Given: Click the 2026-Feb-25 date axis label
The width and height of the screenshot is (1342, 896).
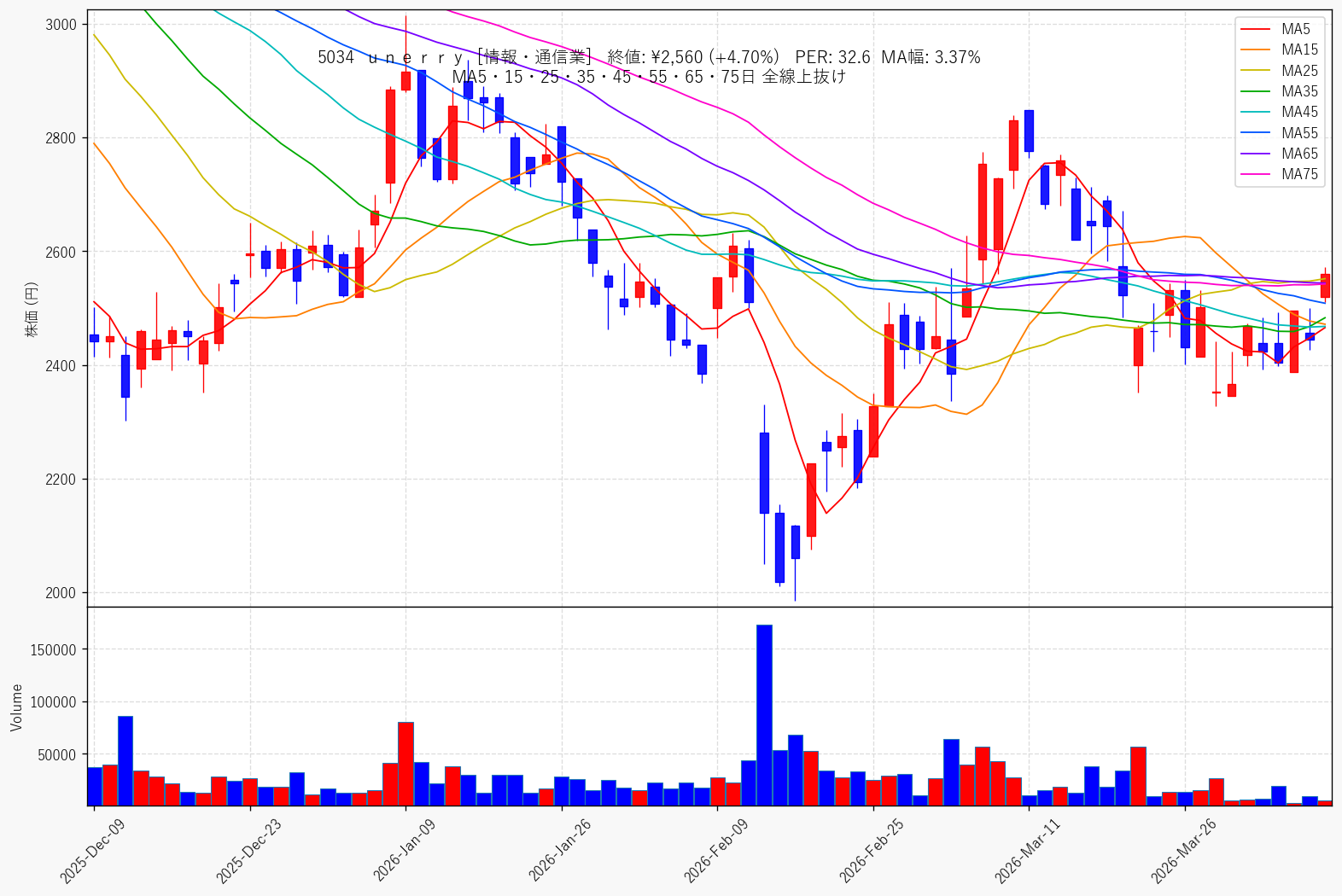Looking at the screenshot, I should pos(872,850).
